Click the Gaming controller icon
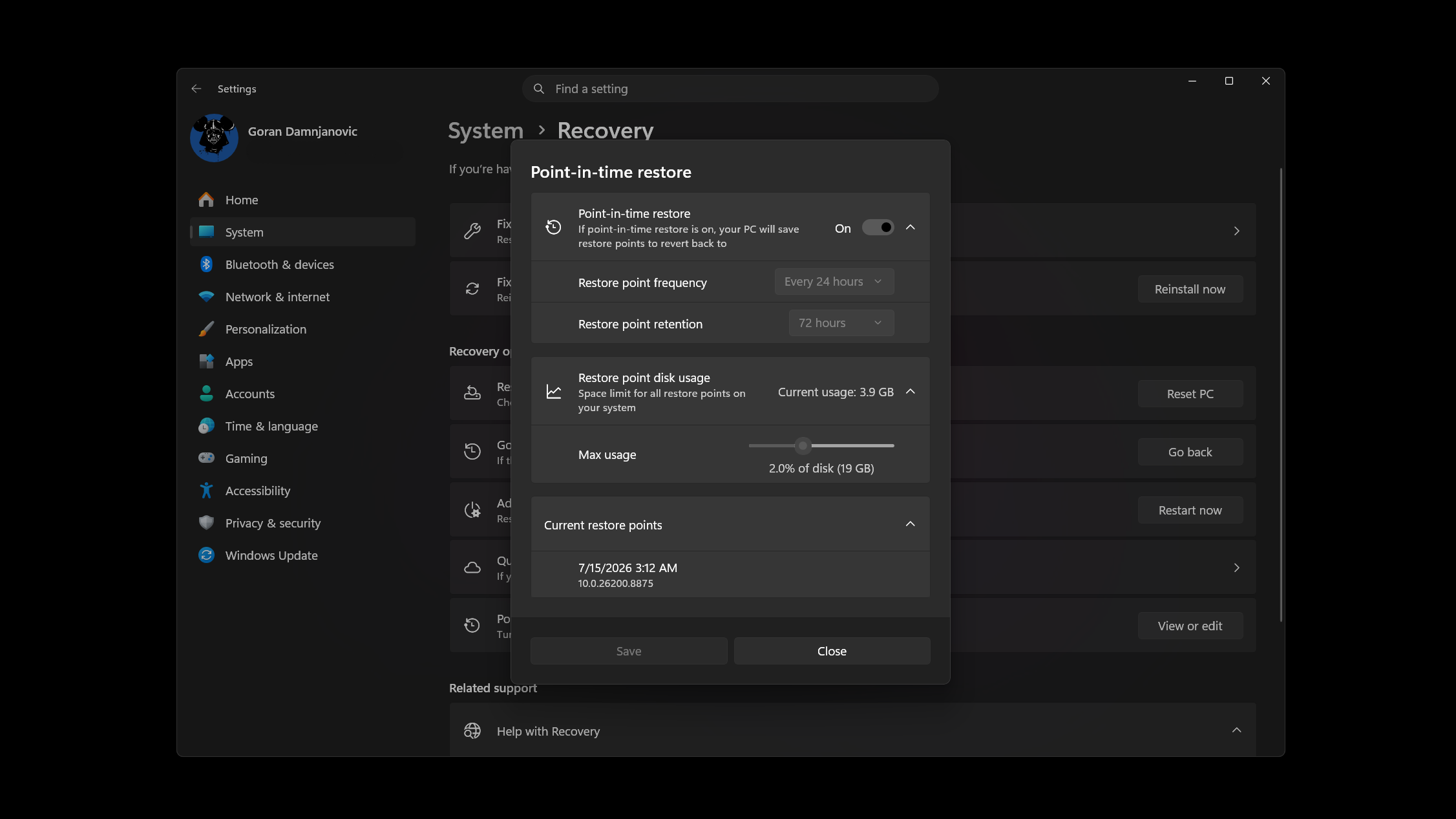 click(x=206, y=458)
